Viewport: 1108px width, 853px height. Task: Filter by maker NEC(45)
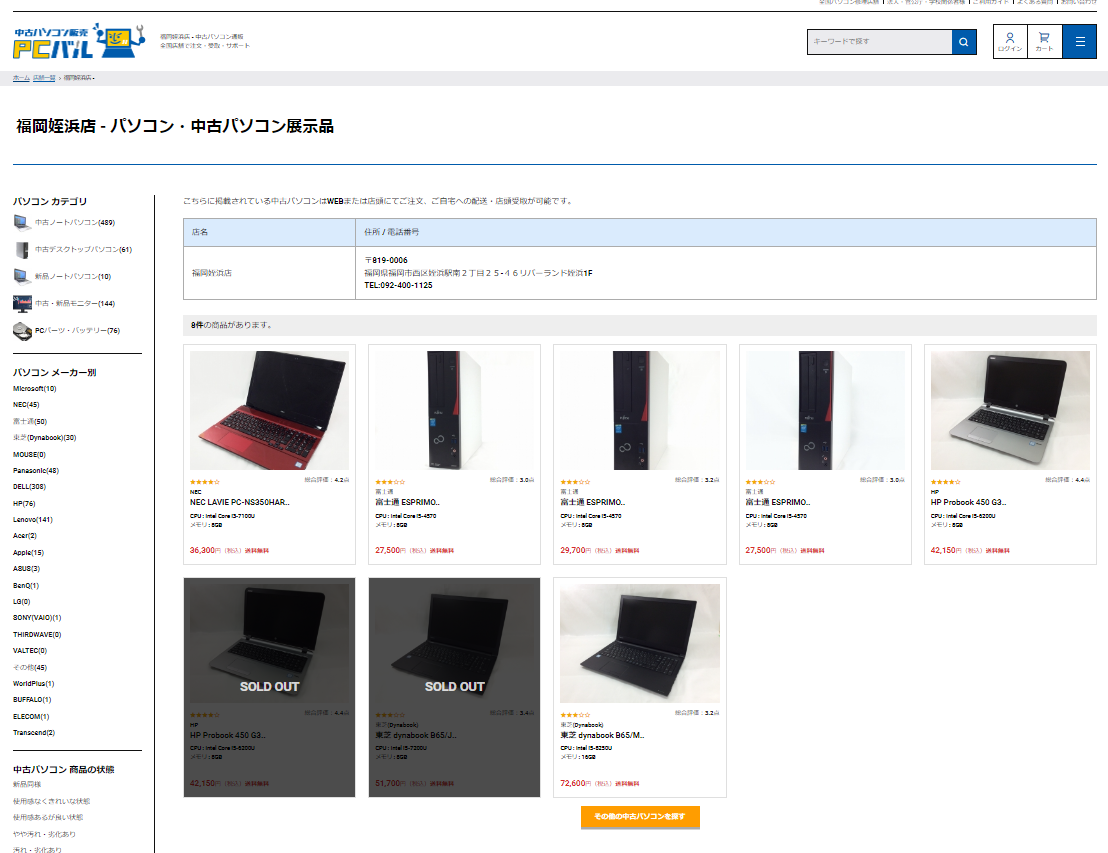click(26, 405)
